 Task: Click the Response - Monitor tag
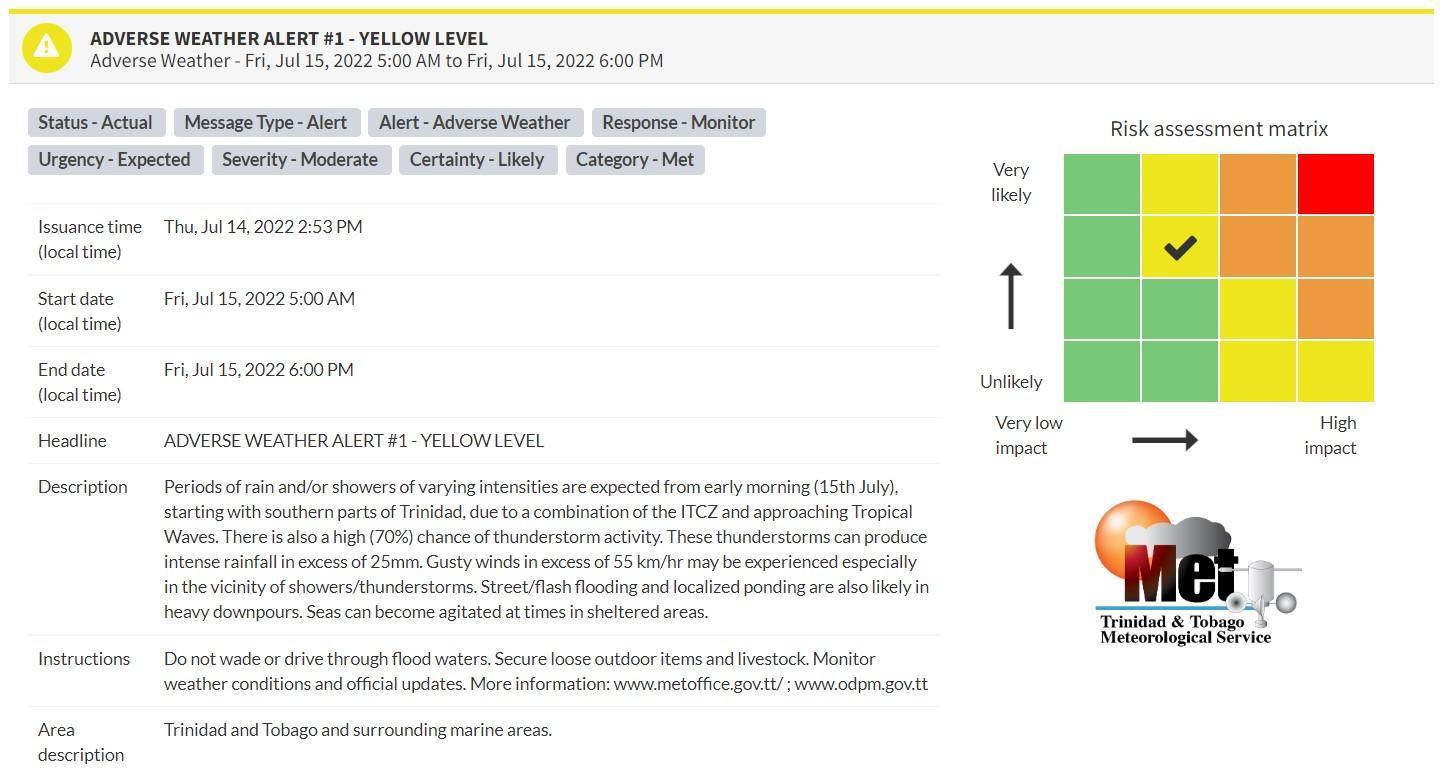coord(678,123)
